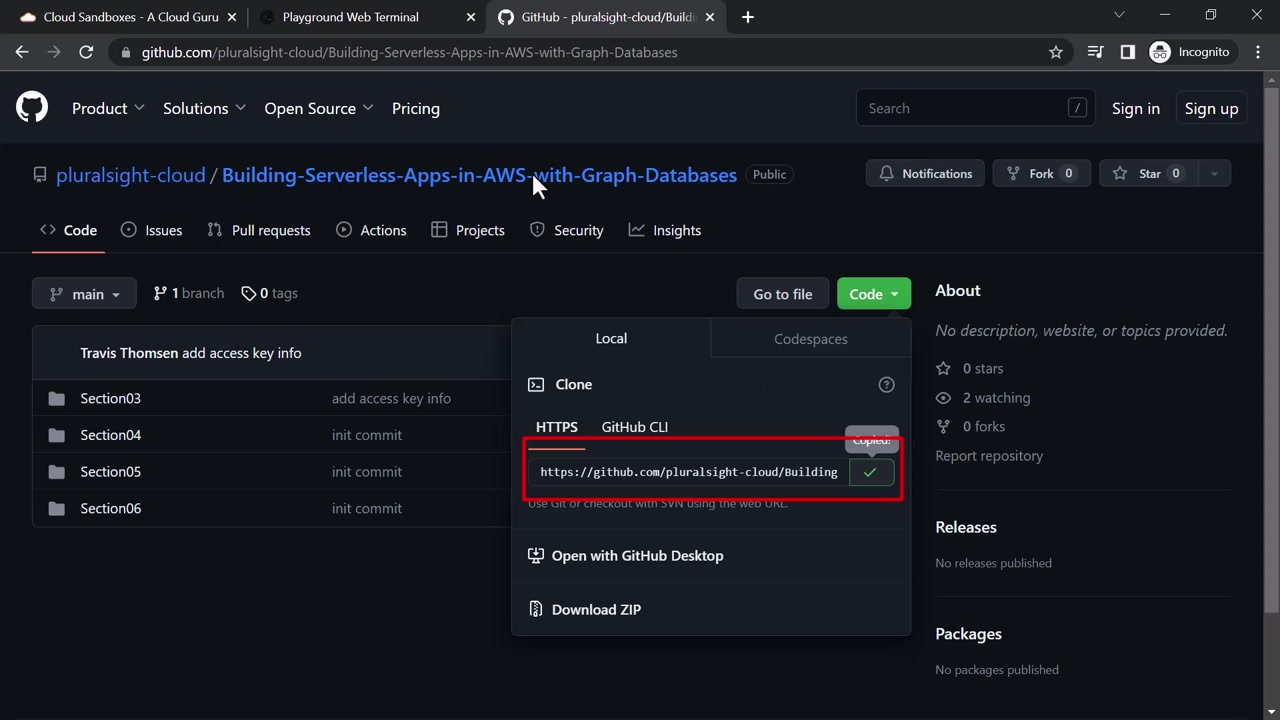This screenshot has height=720, width=1280.
Task: Click the Go to file button
Action: (783, 294)
